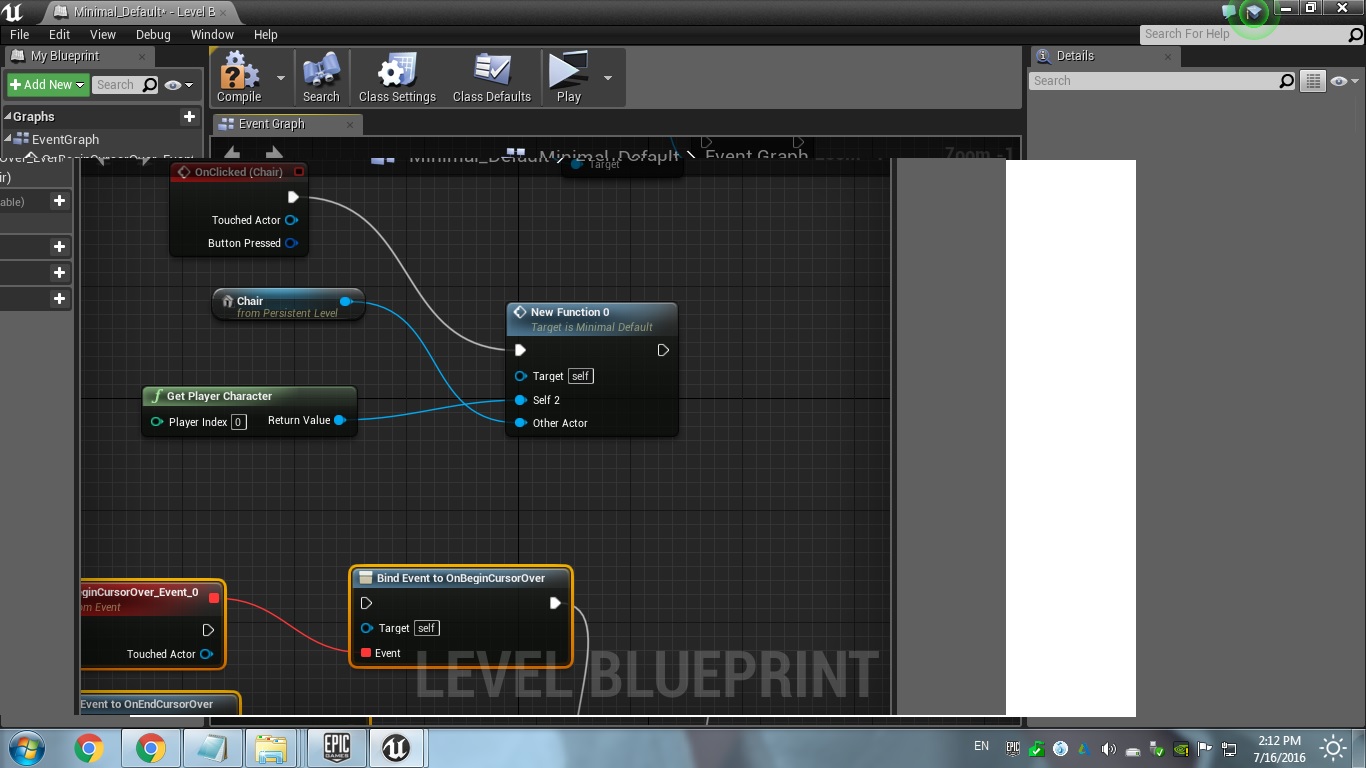
Task: Add a new graph with the Graphs plus button
Action: (x=189, y=117)
